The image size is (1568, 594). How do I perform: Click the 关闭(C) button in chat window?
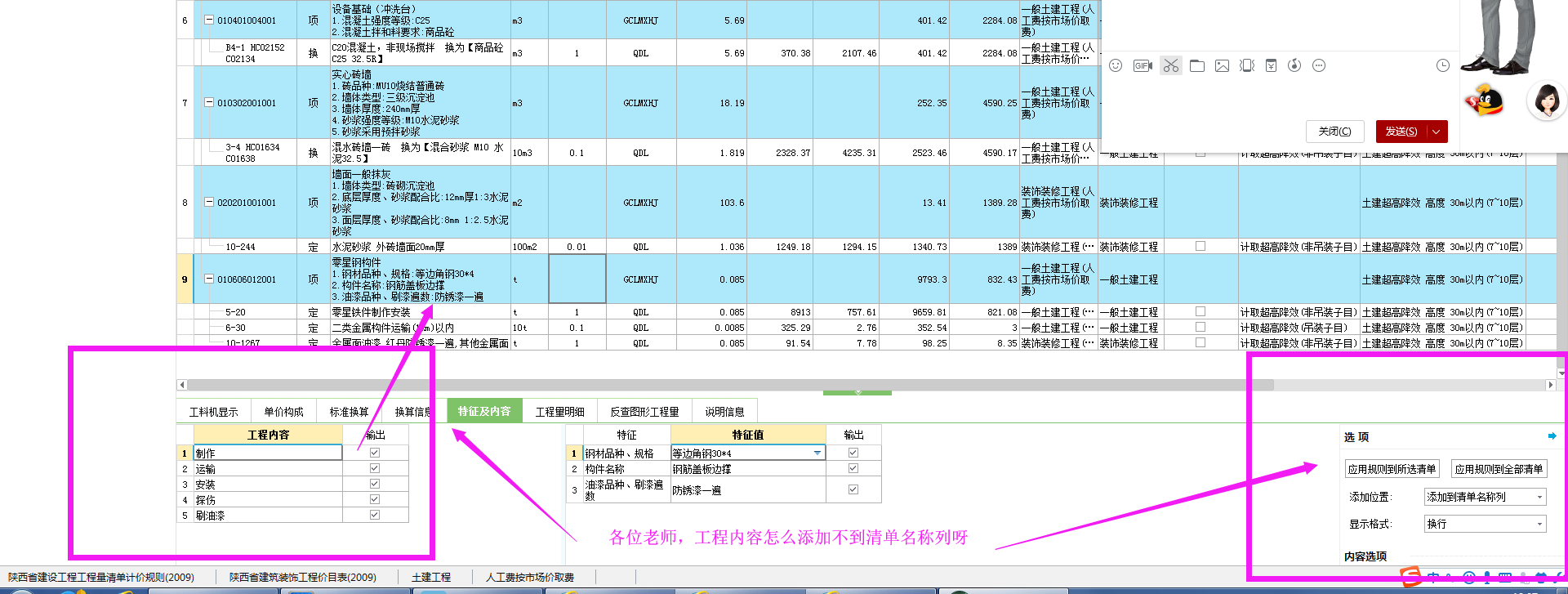pyautogui.click(x=1334, y=132)
